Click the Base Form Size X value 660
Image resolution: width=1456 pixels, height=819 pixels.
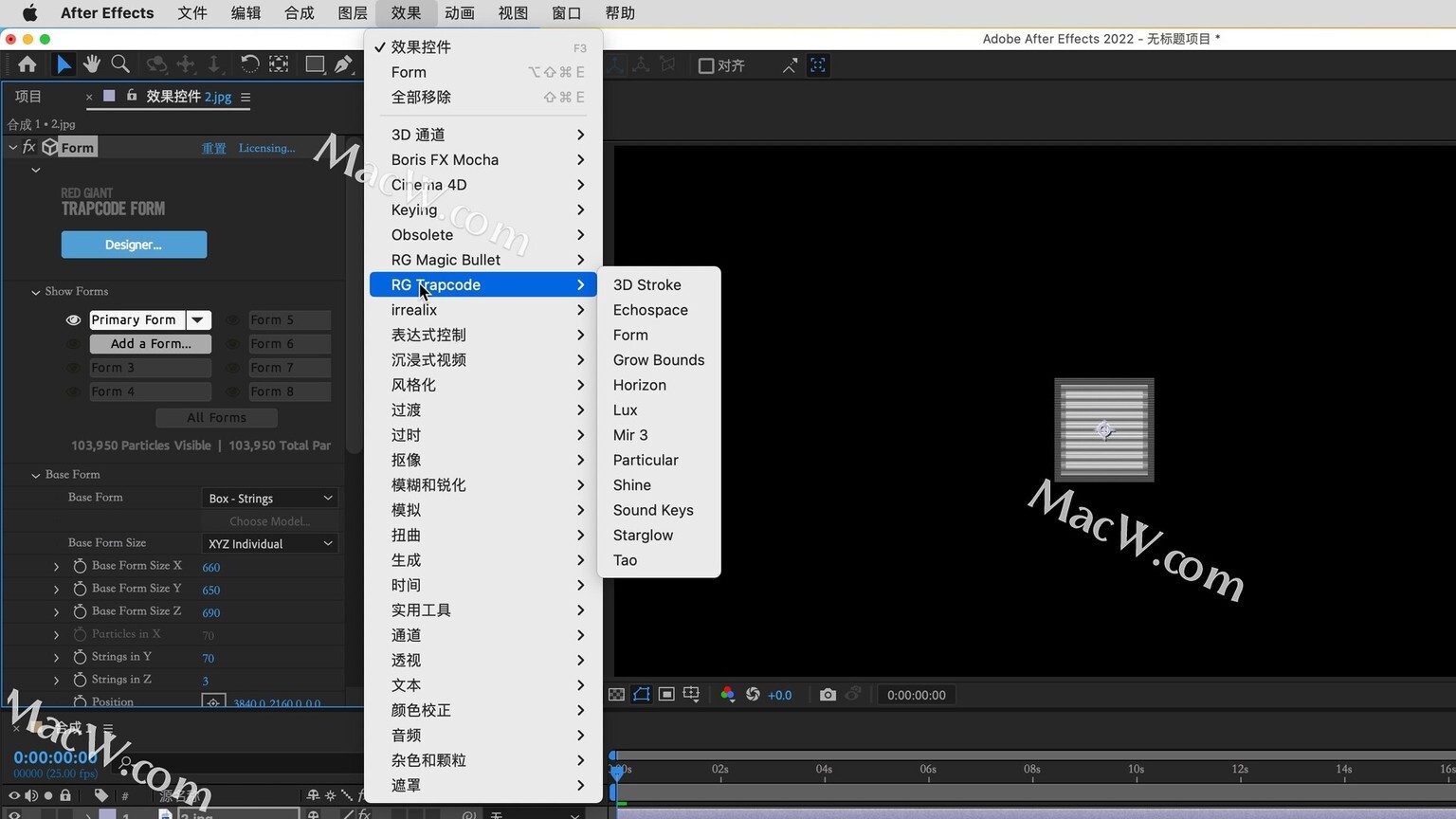tap(210, 567)
